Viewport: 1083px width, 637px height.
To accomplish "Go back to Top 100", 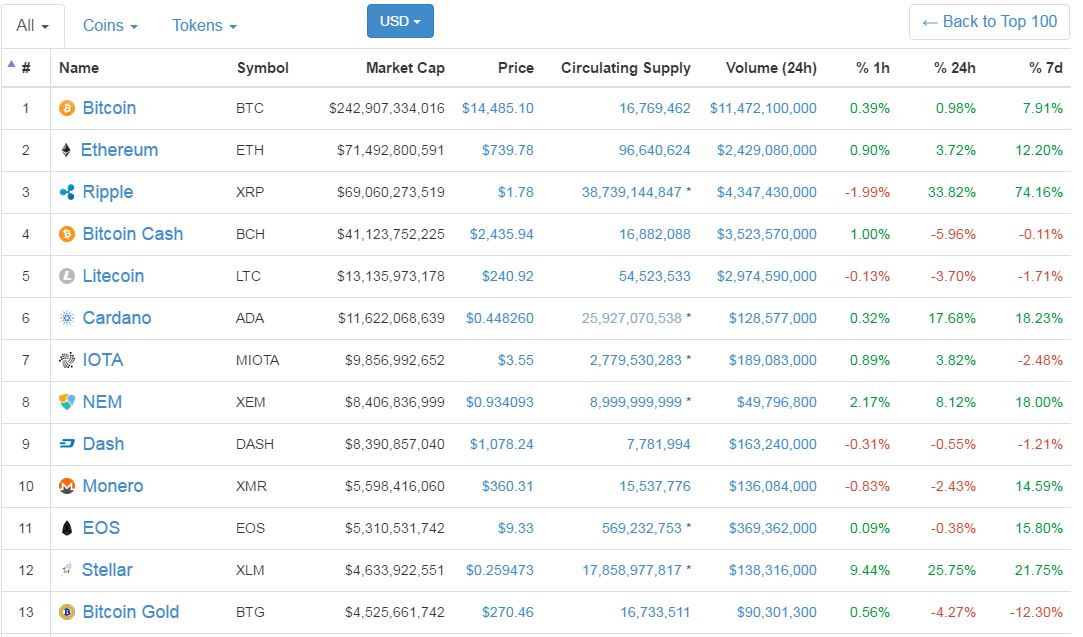I will (989, 22).
